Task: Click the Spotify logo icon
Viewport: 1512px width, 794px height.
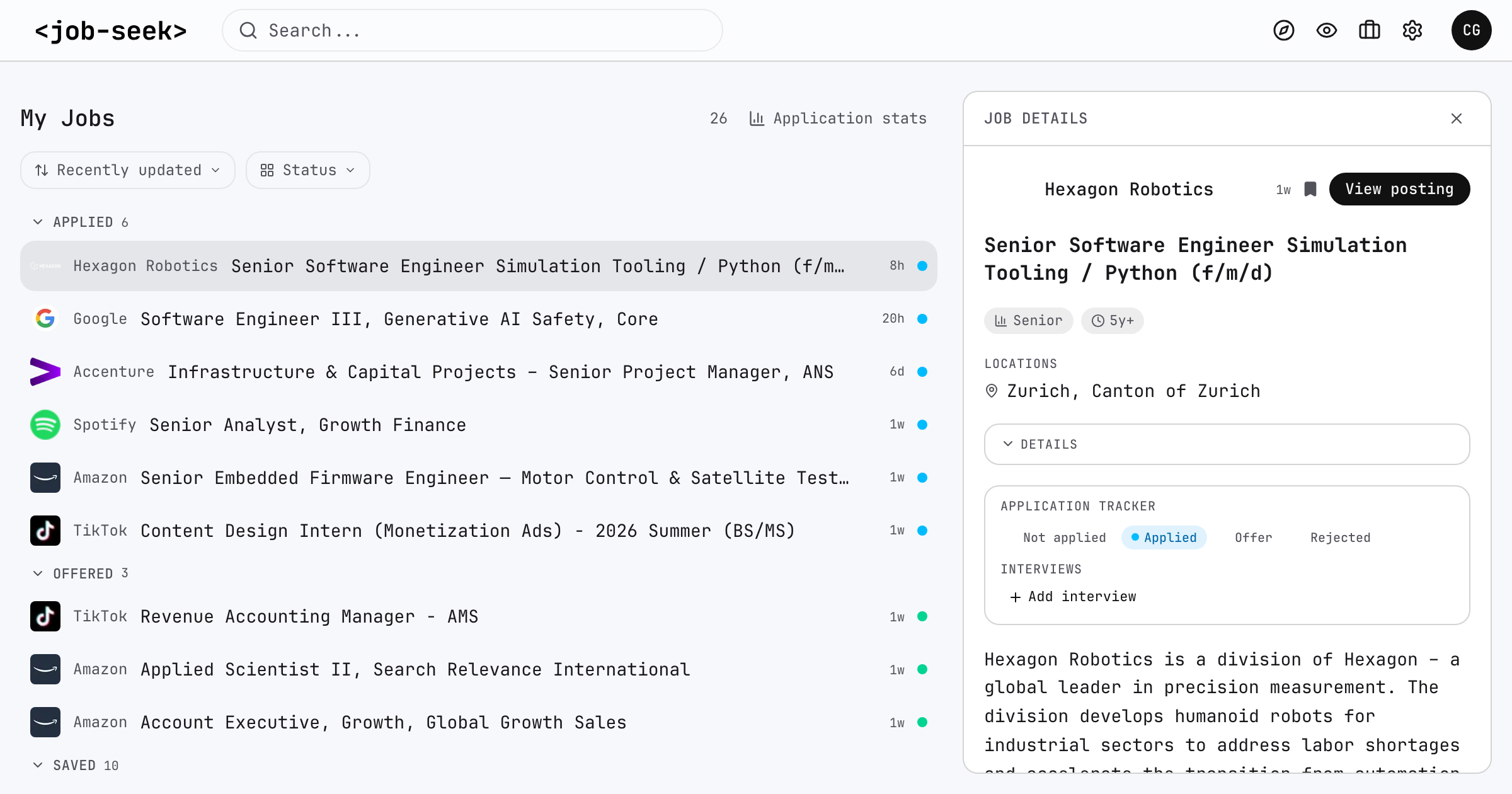Action: pos(45,425)
